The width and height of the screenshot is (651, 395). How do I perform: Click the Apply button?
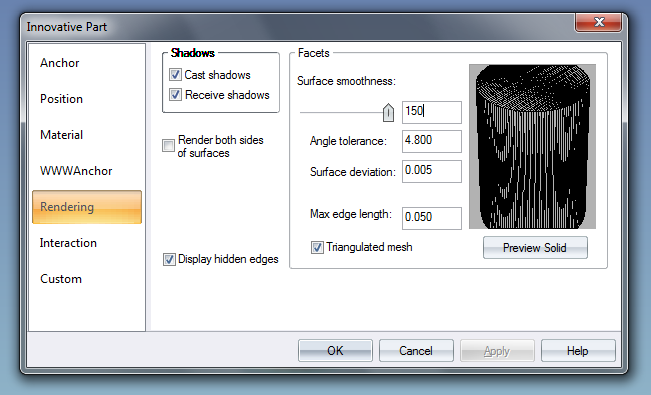(x=497, y=351)
